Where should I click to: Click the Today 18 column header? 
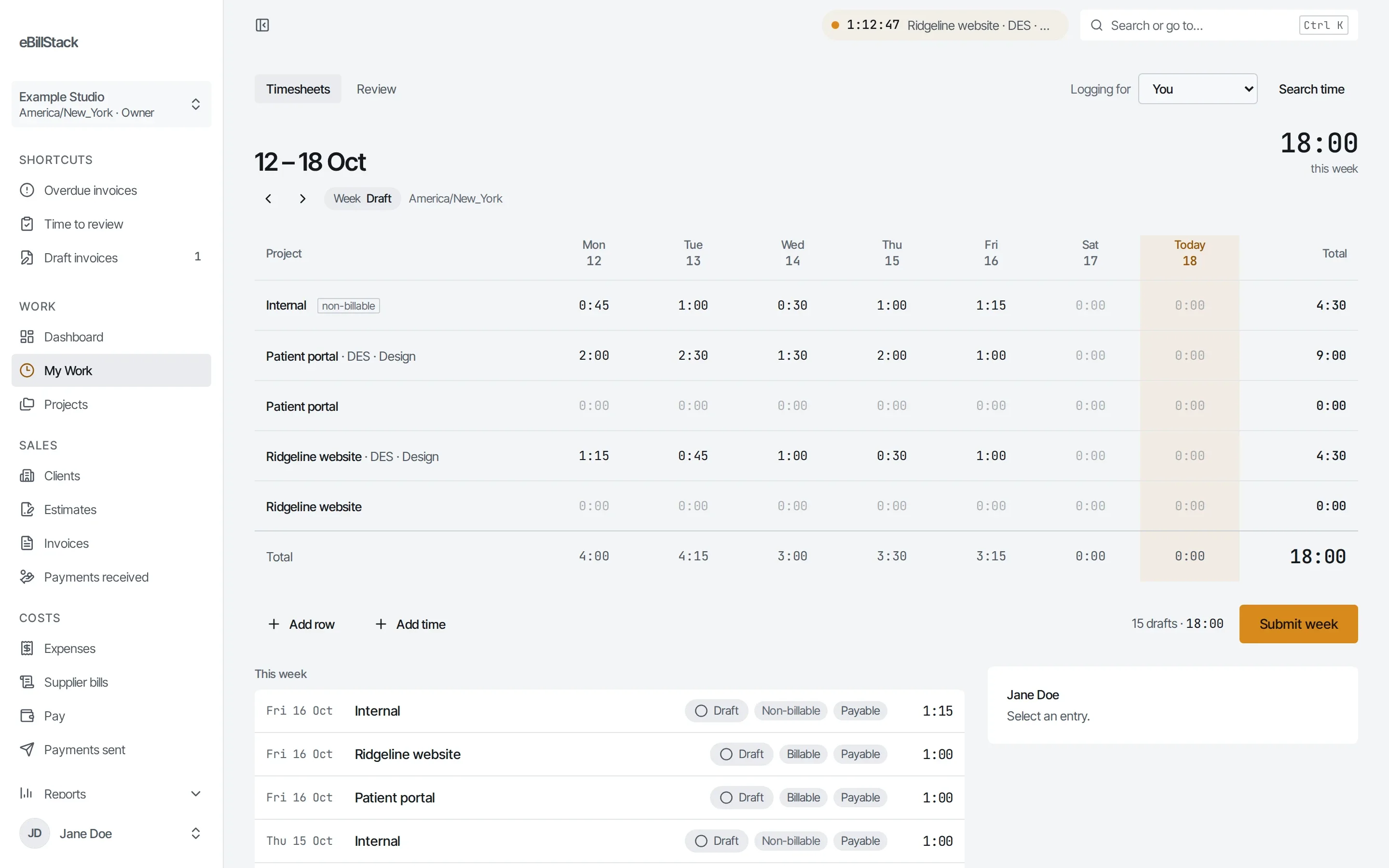[1189, 253]
